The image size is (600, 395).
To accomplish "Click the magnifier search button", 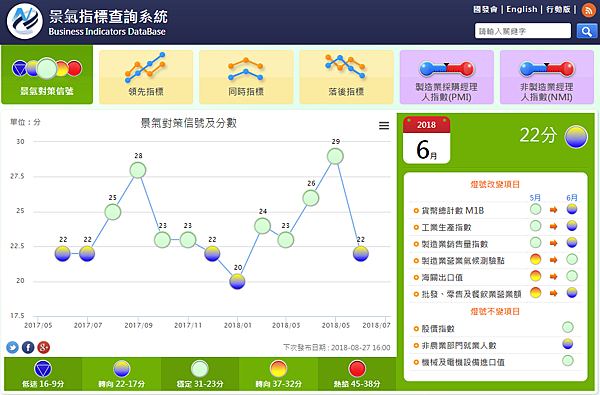I will coord(587,31).
